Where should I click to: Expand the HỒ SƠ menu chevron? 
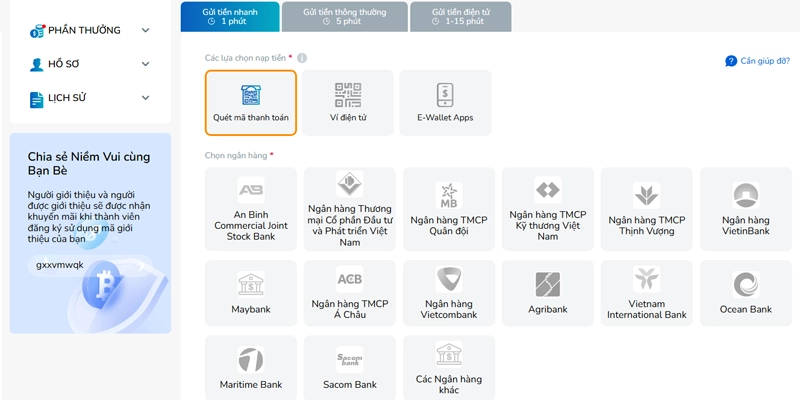pyautogui.click(x=145, y=64)
